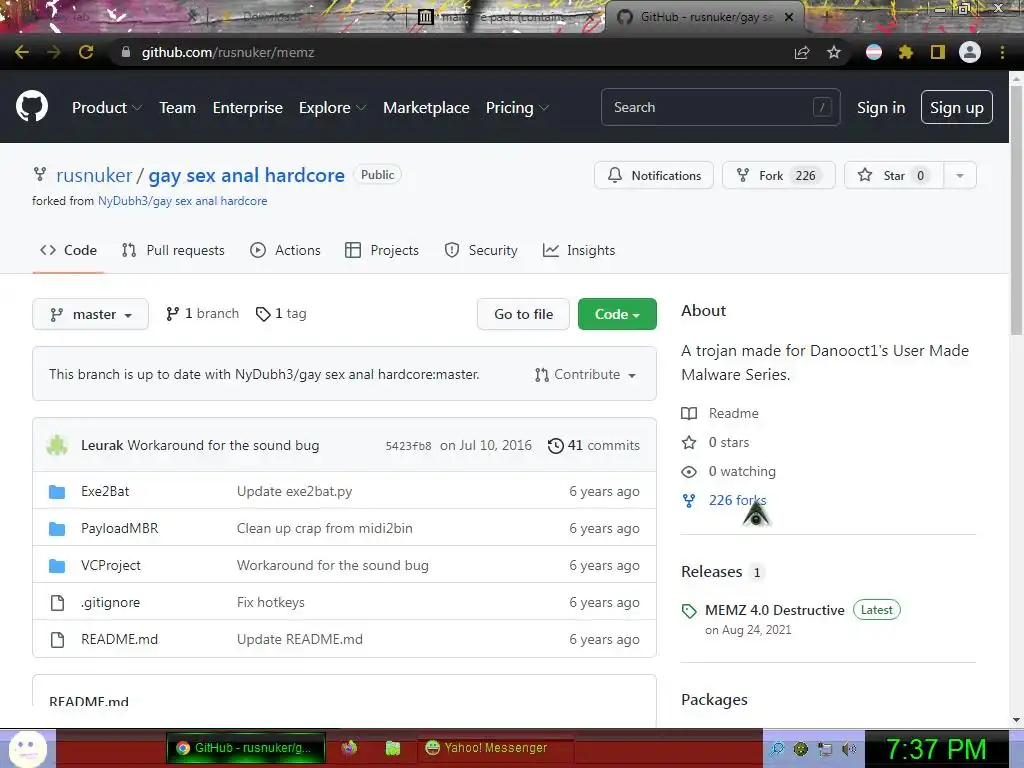Click the 226 forks link
The height and width of the screenshot is (768, 1024).
724,500
